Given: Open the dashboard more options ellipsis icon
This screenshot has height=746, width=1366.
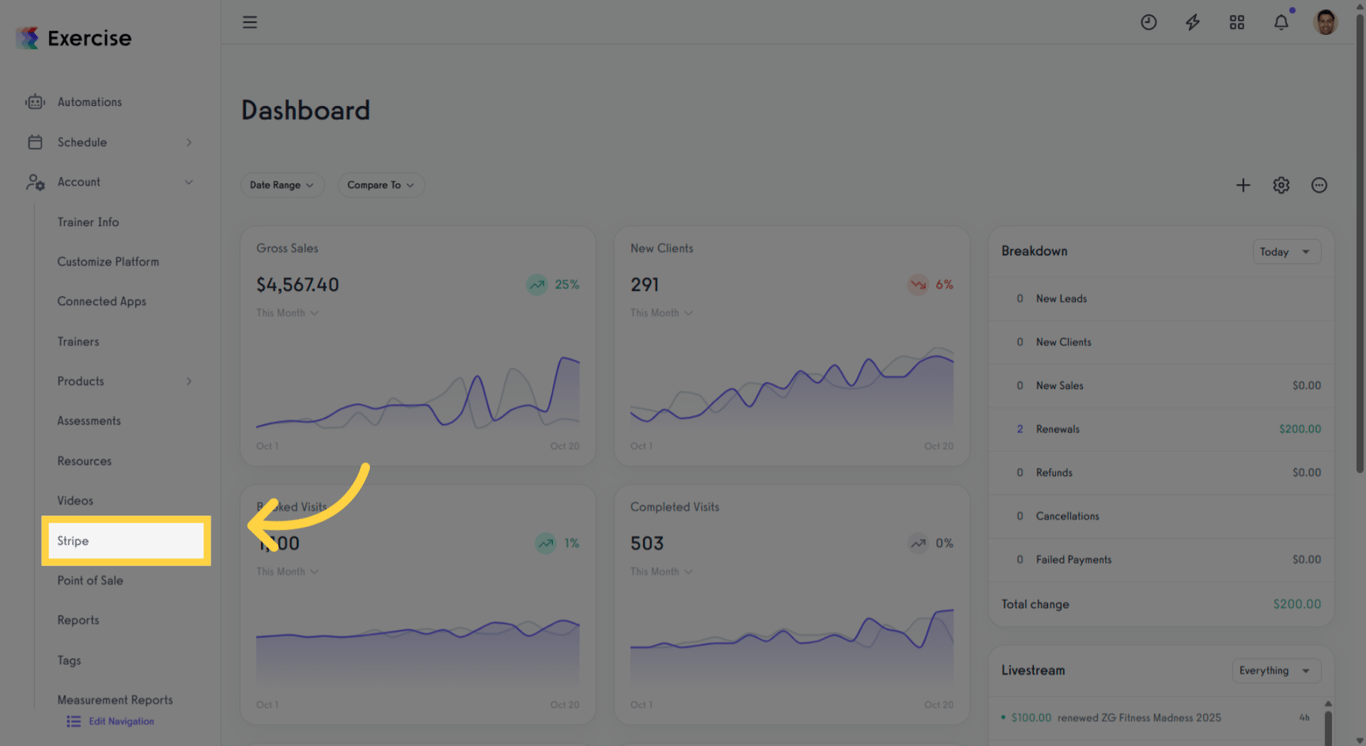Looking at the screenshot, I should 1319,185.
